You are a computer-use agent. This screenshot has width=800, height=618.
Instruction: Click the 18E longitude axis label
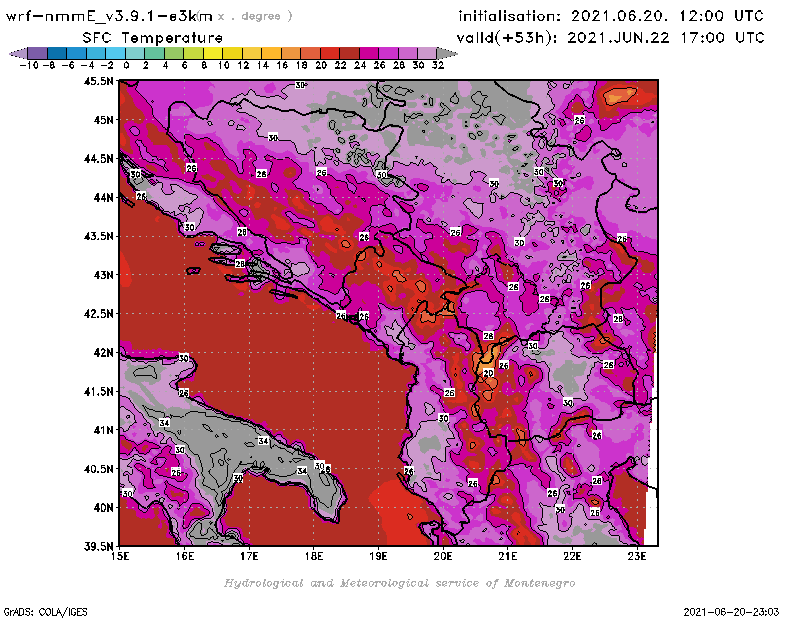point(314,556)
